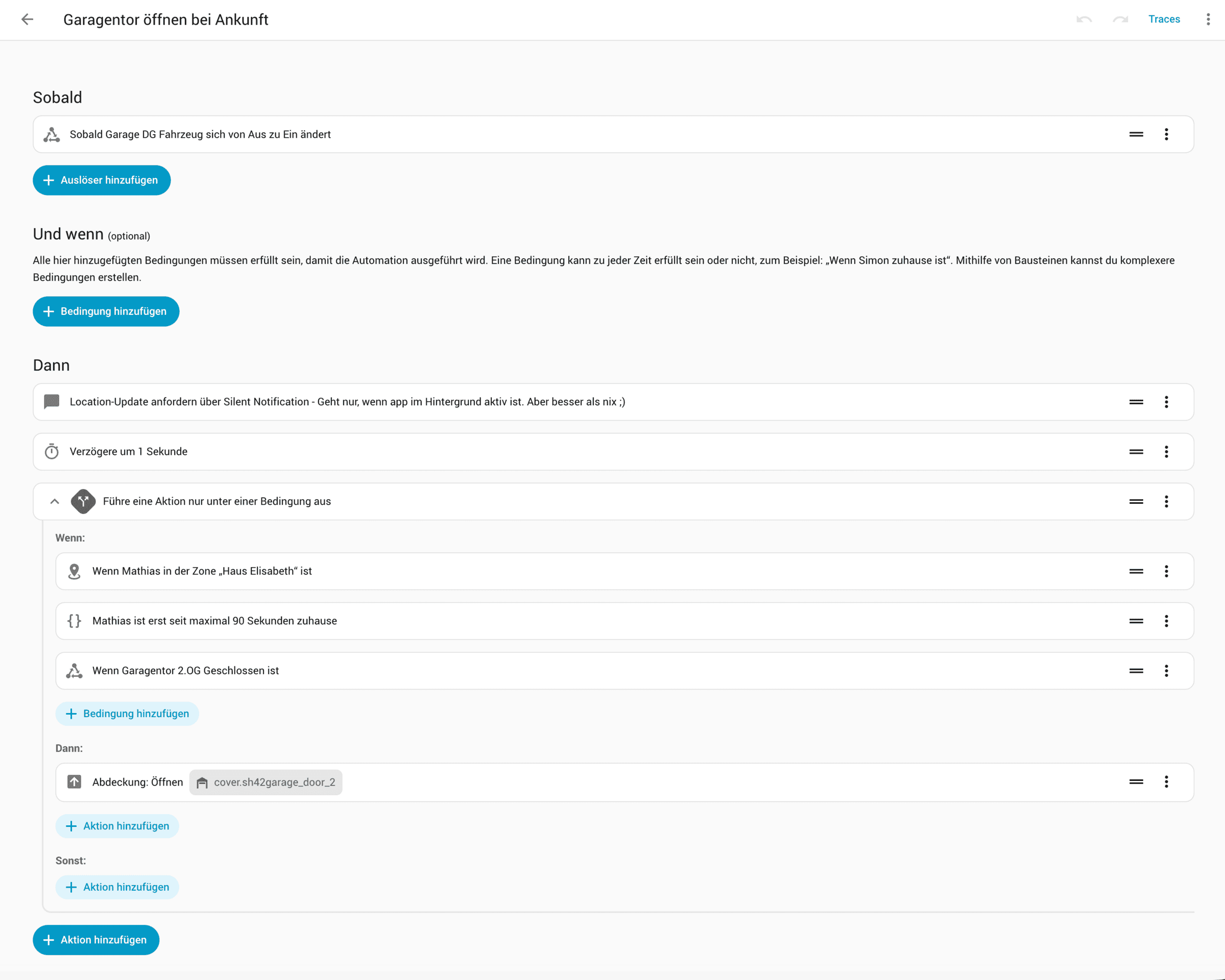
Task: Click bottom filled Aktion hinzufügen button
Action: 96,940
